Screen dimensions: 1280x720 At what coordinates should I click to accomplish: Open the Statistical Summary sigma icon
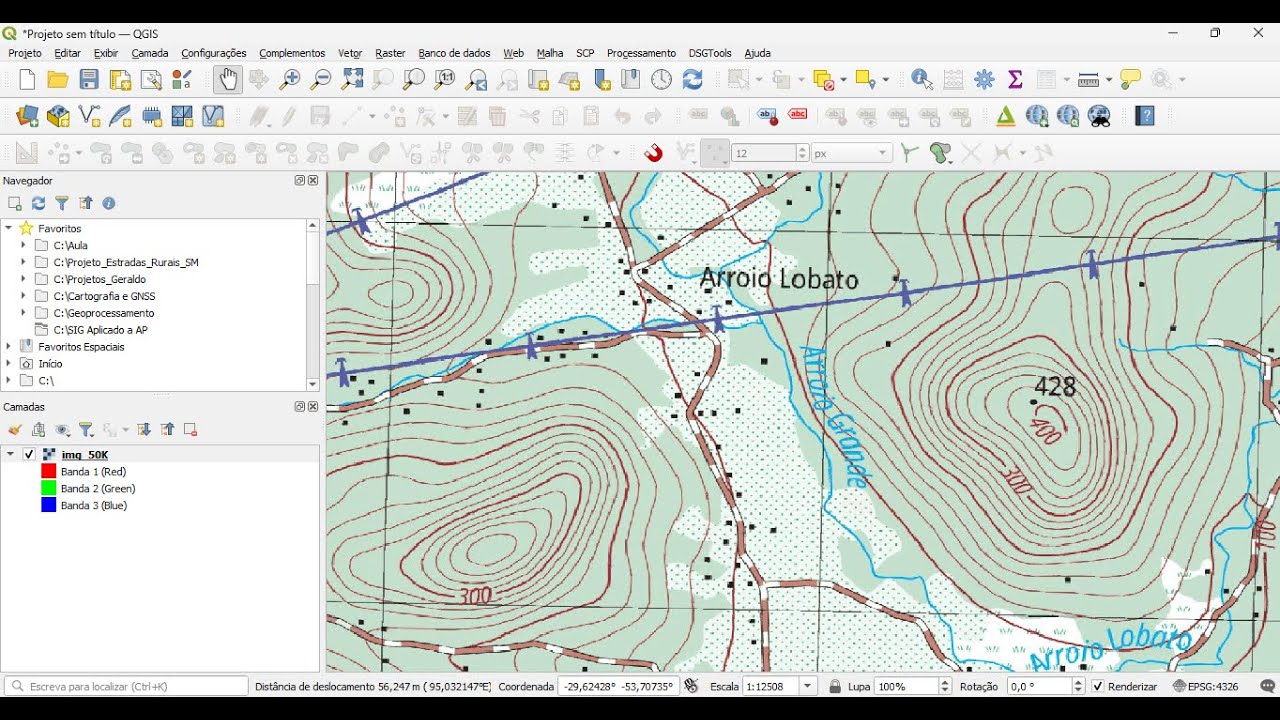click(x=1015, y=80)
